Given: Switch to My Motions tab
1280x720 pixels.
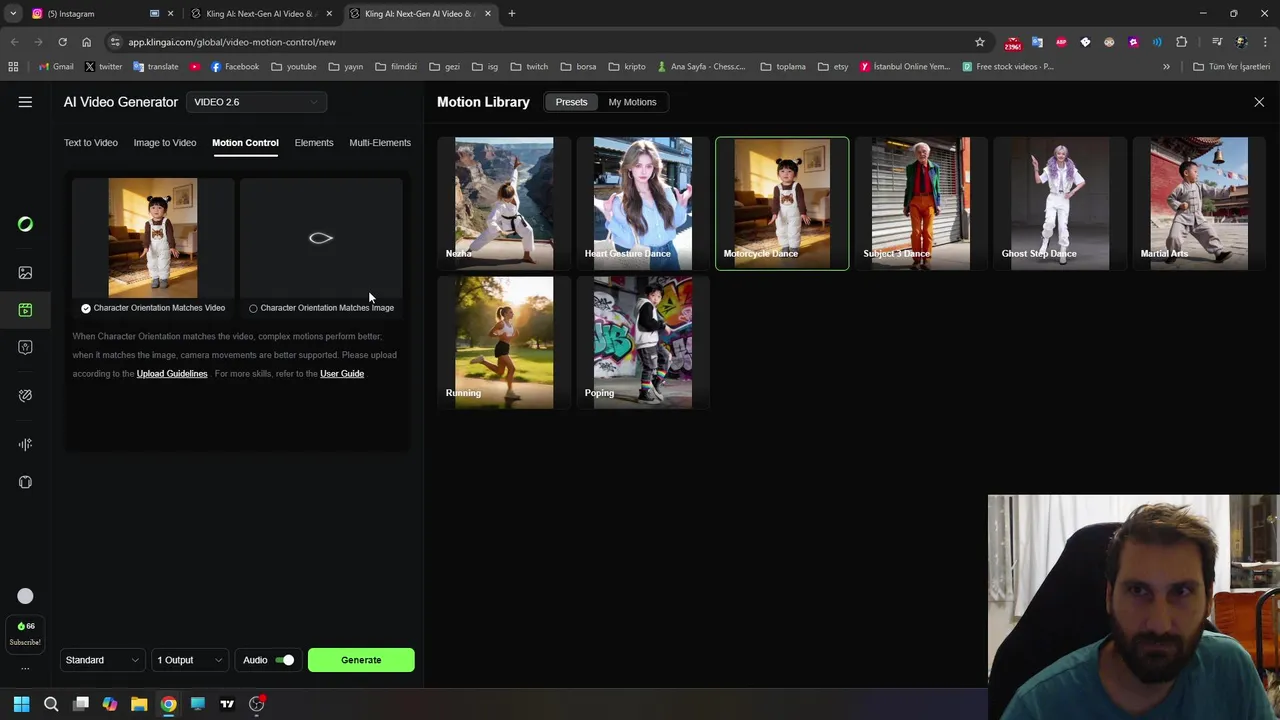Looking at the screenshot, I should click(632, 102).
